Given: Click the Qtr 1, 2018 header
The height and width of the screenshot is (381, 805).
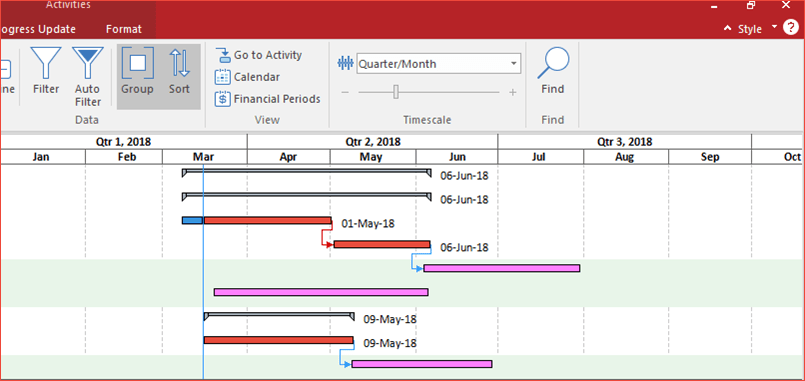Looking at the screenshot, I should click(x=123, y=142).
